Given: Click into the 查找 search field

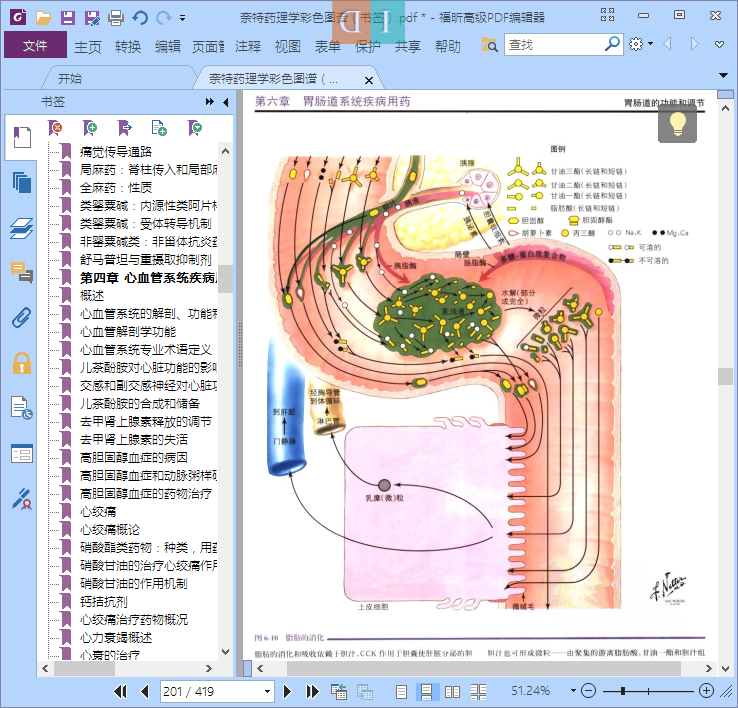Looking at the screenshot, I should 553,45.
